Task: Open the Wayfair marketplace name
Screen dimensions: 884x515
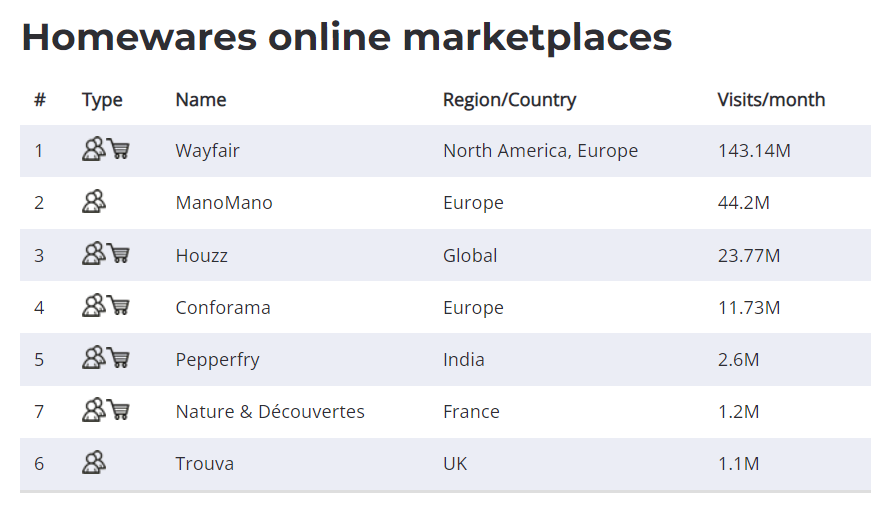Action: [x=207, y=151]
